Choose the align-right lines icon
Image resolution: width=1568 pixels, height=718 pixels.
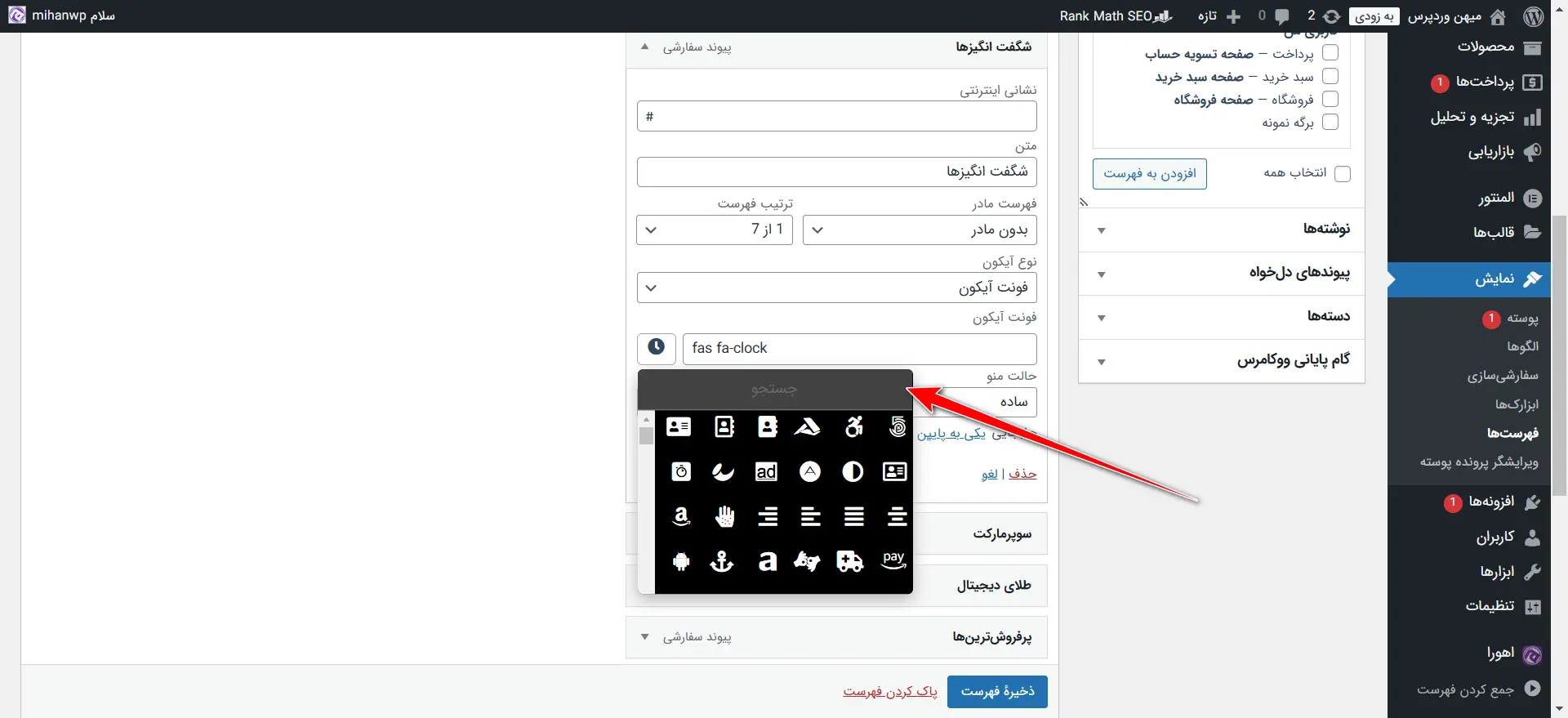768,516
